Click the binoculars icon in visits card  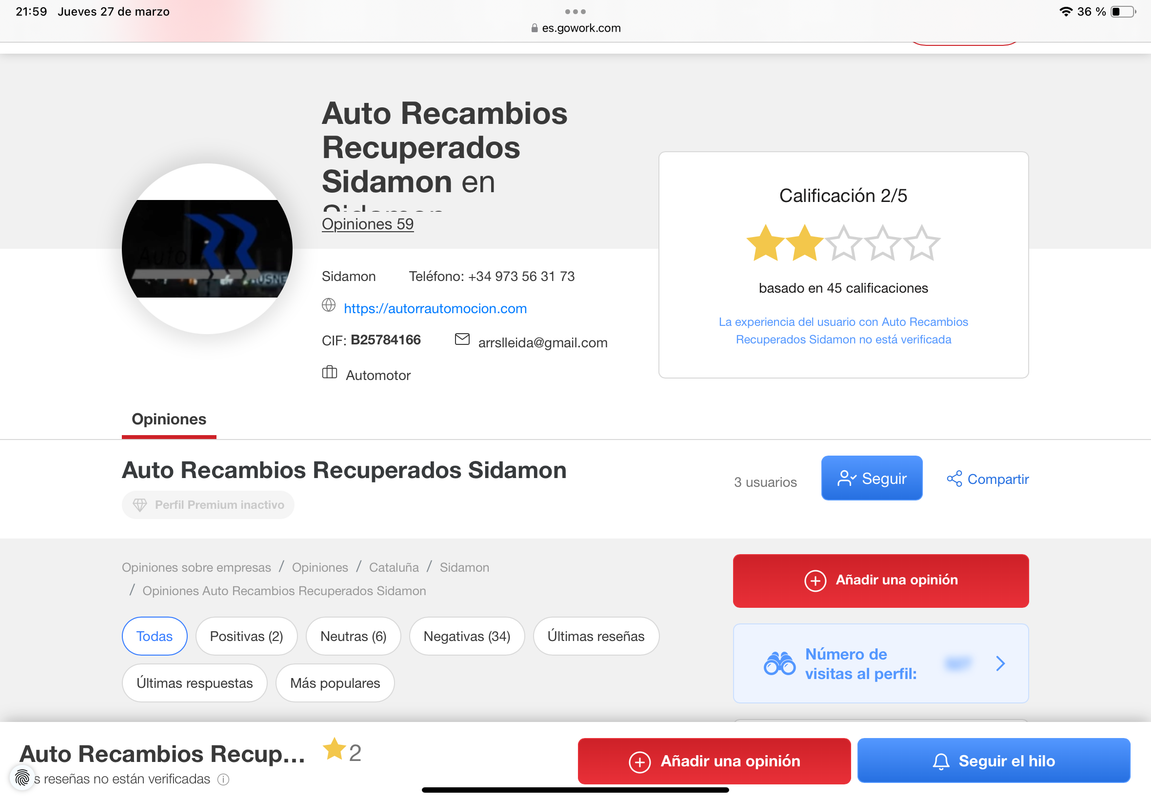(780, 663)
